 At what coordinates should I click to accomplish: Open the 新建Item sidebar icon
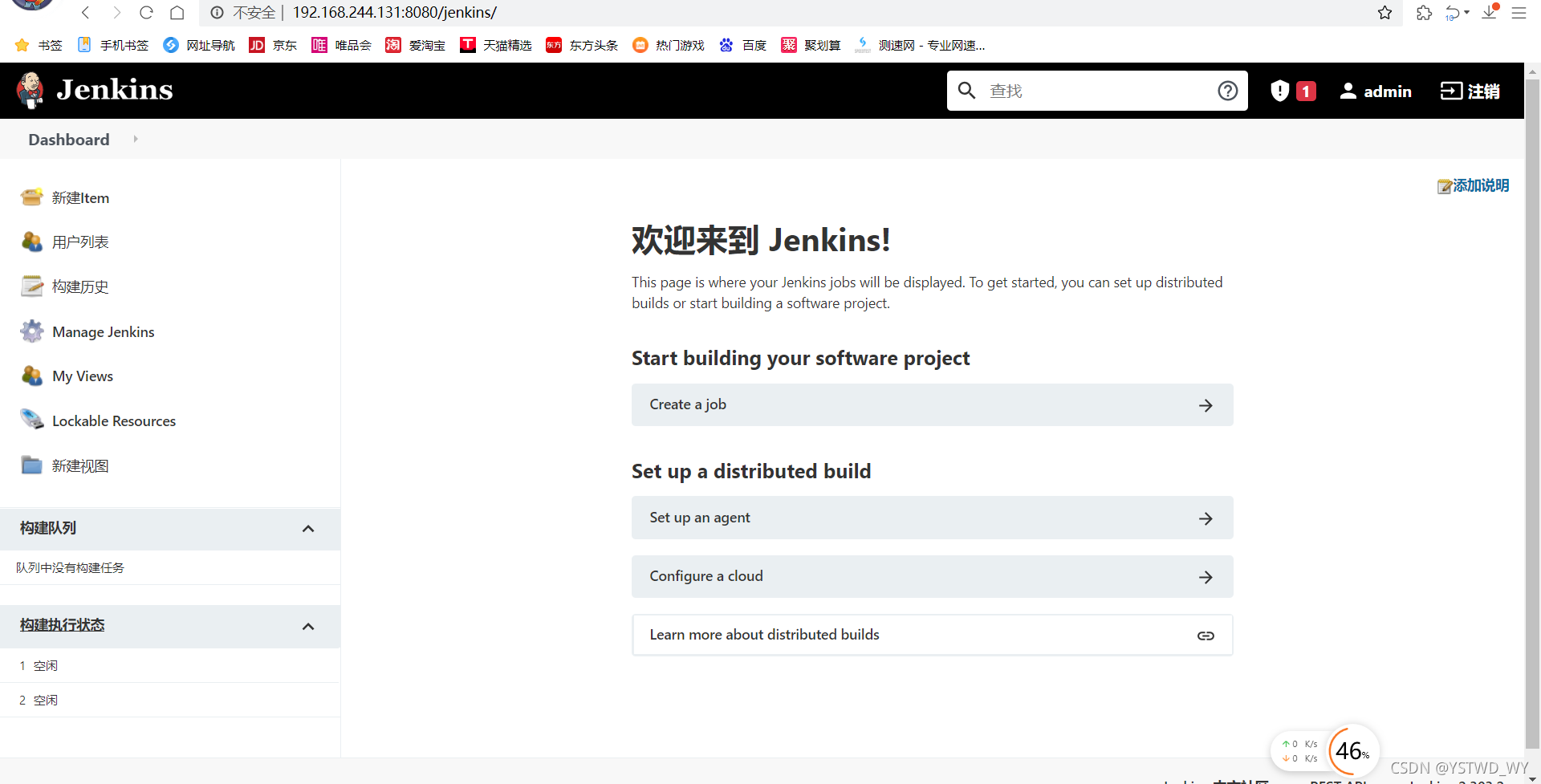pyautogui.click(x=32, y=197)
